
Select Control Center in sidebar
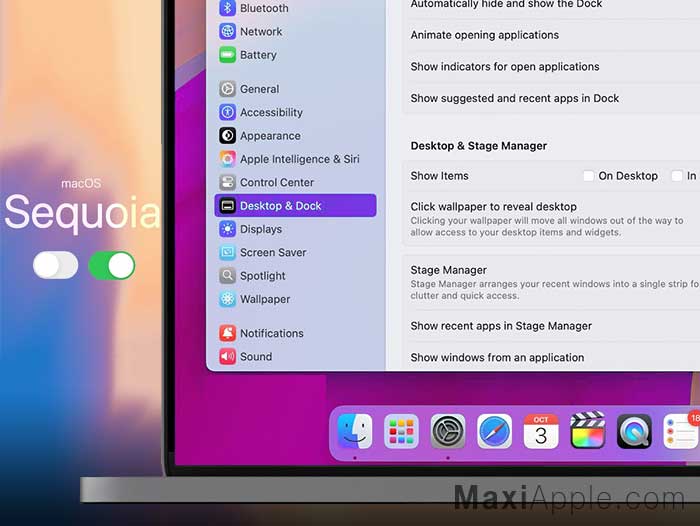(x=296, y=182)
